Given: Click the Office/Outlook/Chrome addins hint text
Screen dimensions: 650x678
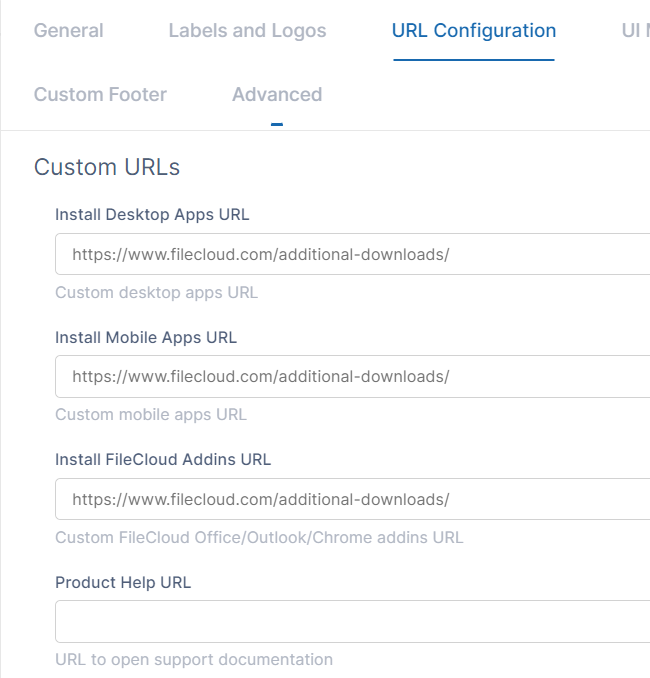Looking at the screenshot, I should [259, 538].
